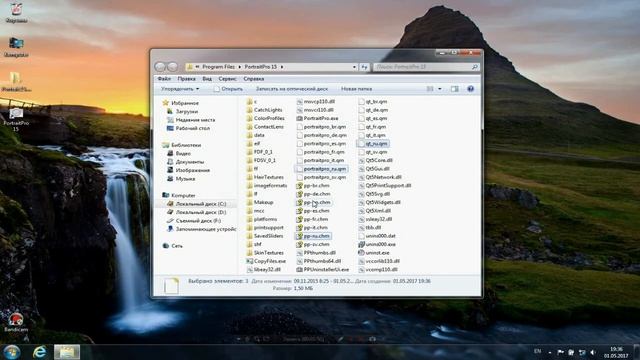Select Избранное in the navigation pane
Screen dimensions: 640x360
tap(181, 103)
